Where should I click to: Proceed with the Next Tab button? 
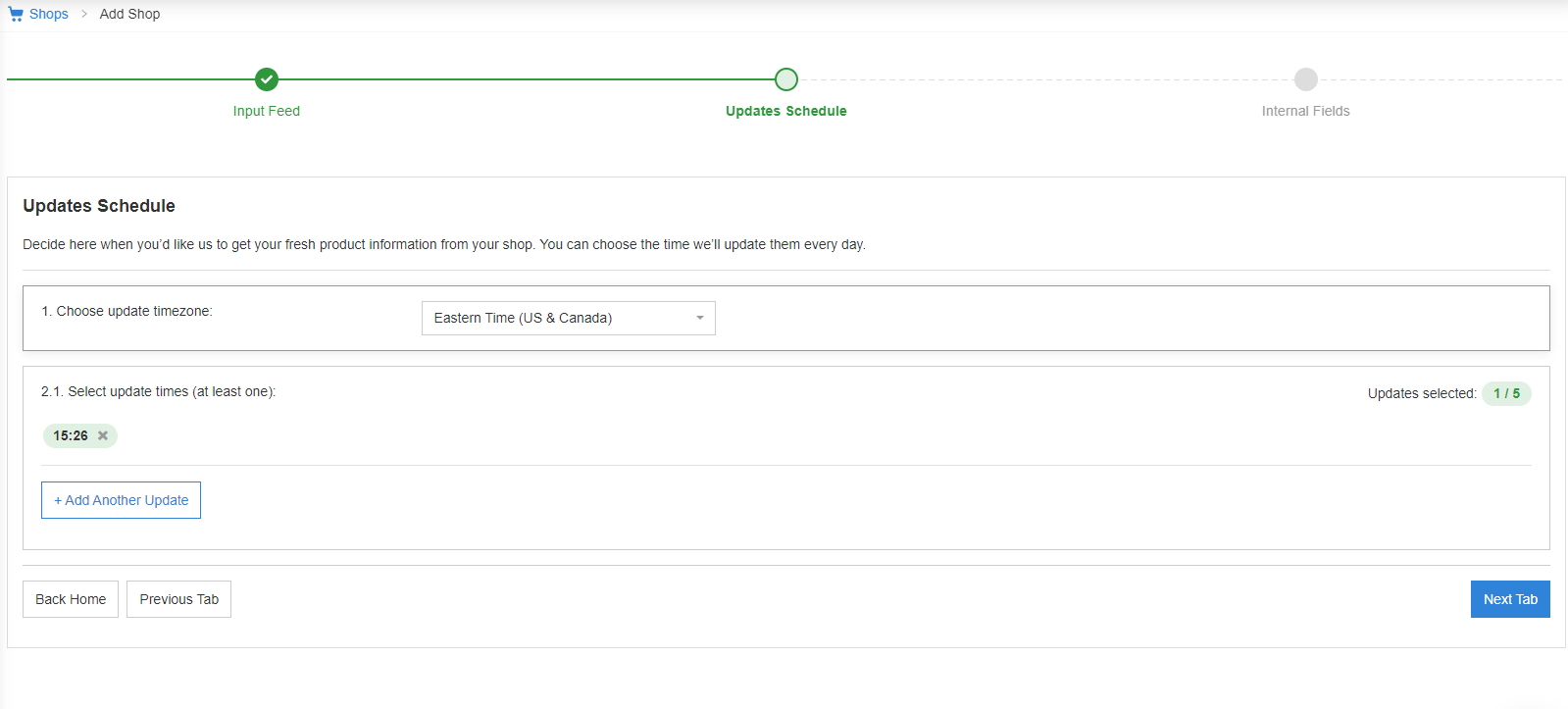1510,599
